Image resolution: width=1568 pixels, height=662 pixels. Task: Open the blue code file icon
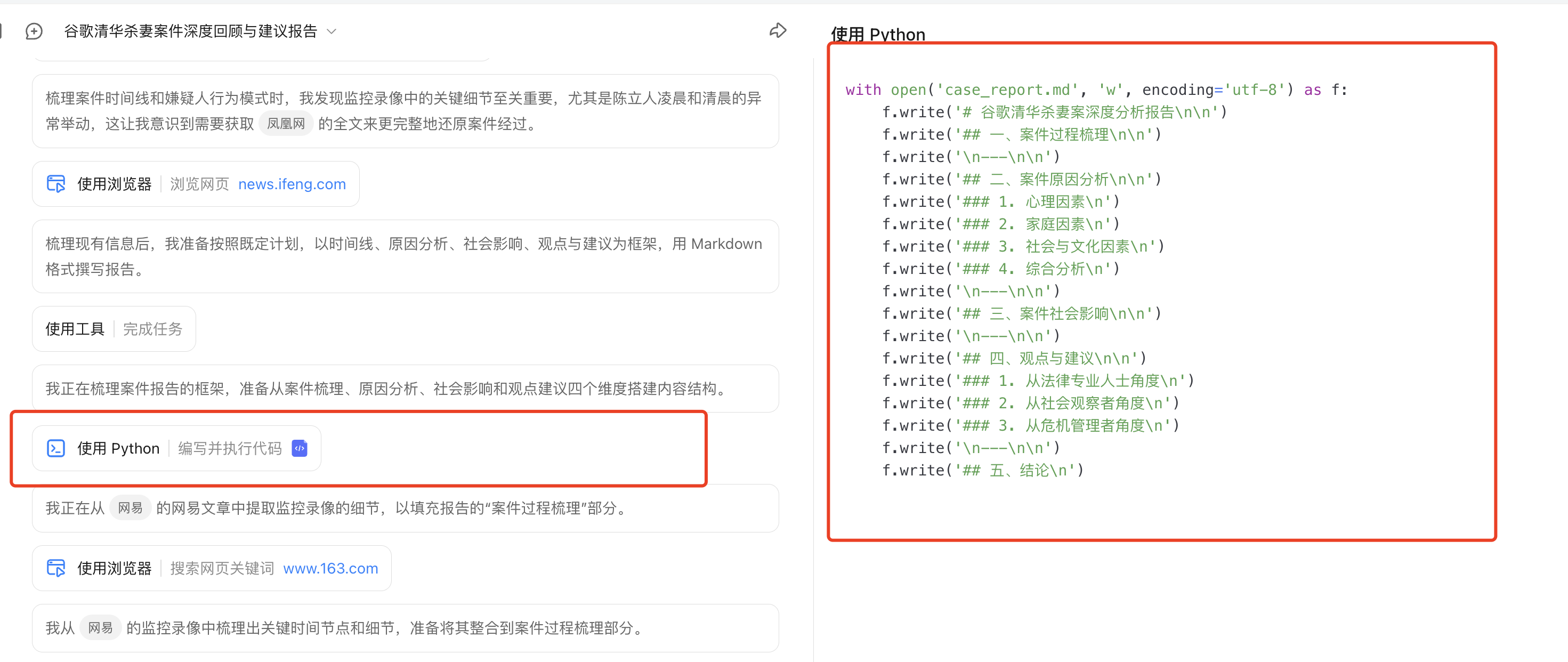(x=300, y=448)
